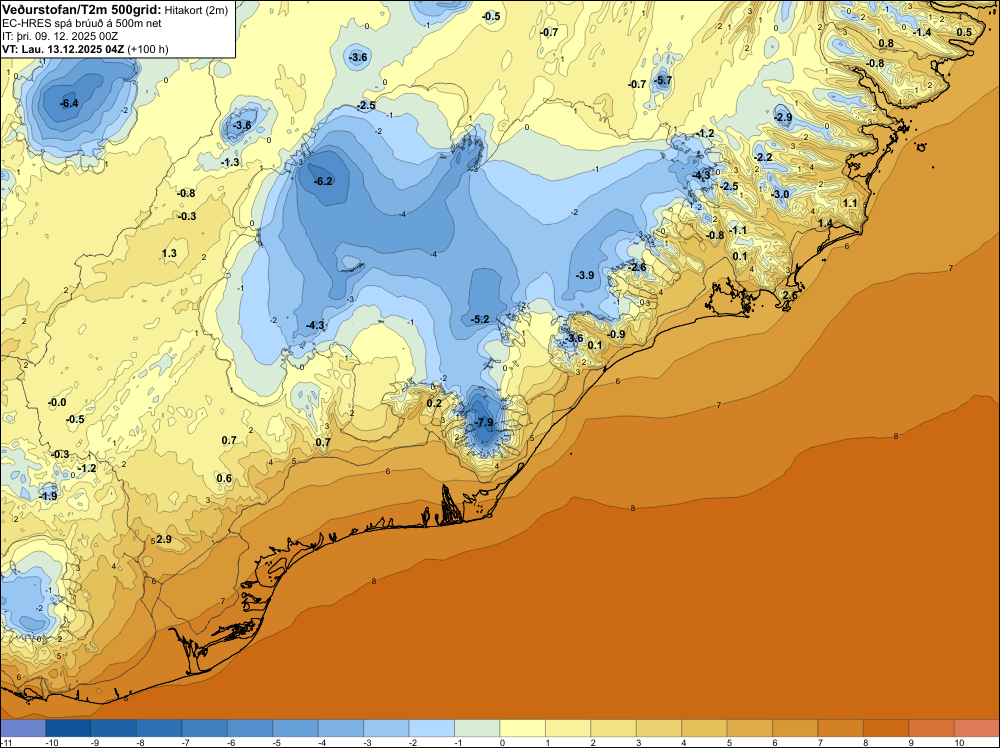Image resolution: width=1000 pixels, height=748 pixels.
Task: Click the initialization time 'IT: þri. 09. 12. 2025 00Z'
Action: click(60, 36)
